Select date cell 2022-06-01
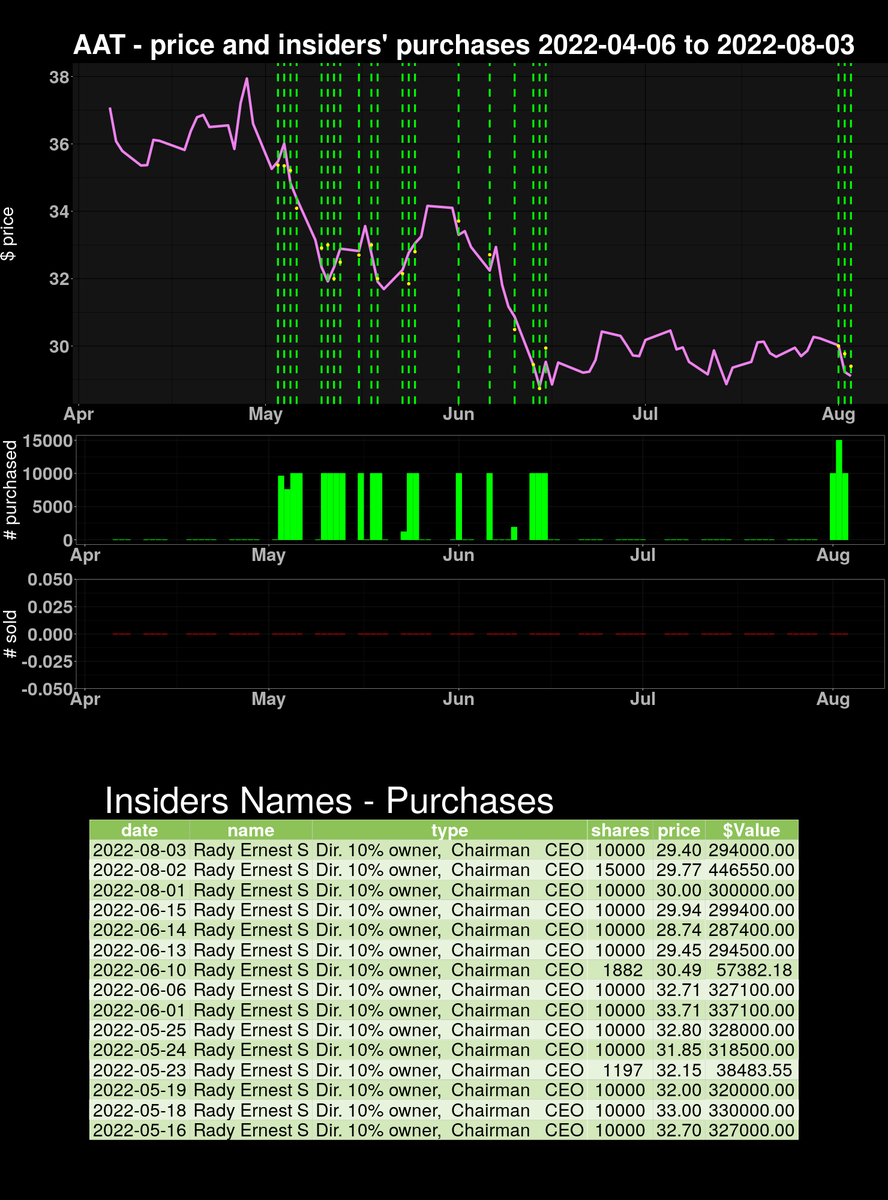Image resolution: width=888 pixels, height=1200 pixels. click(139, 1010)
